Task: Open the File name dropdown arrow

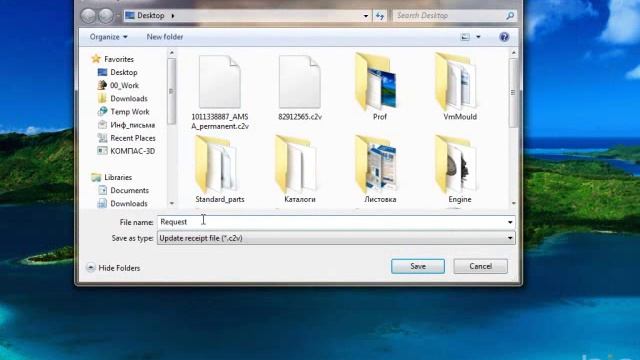Action: pos(510,222)
